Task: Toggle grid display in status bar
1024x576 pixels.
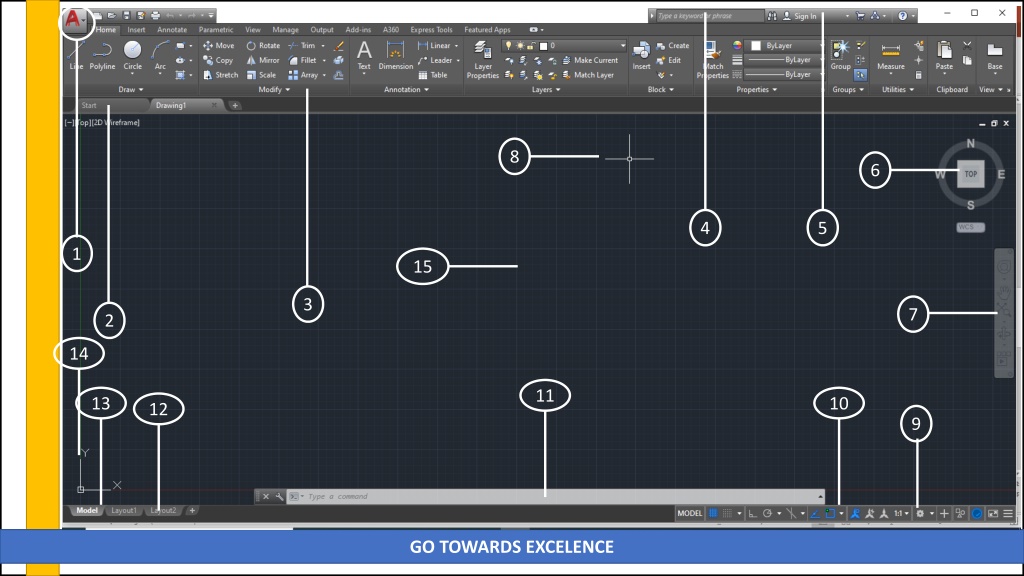Action: [x=713, y=513]
